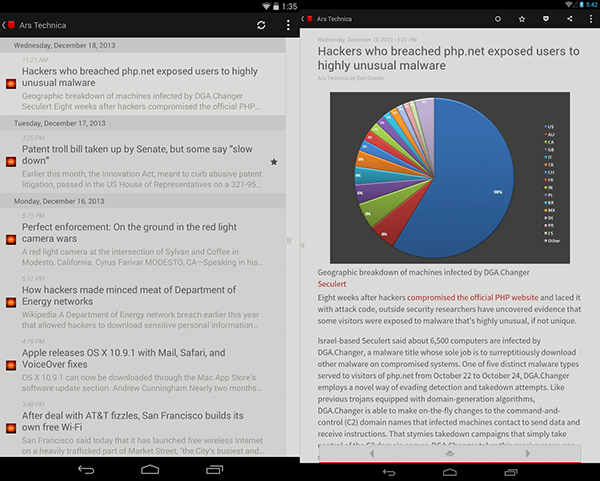Tap the scroll handle on the feed list's right edge

point(289,240)
